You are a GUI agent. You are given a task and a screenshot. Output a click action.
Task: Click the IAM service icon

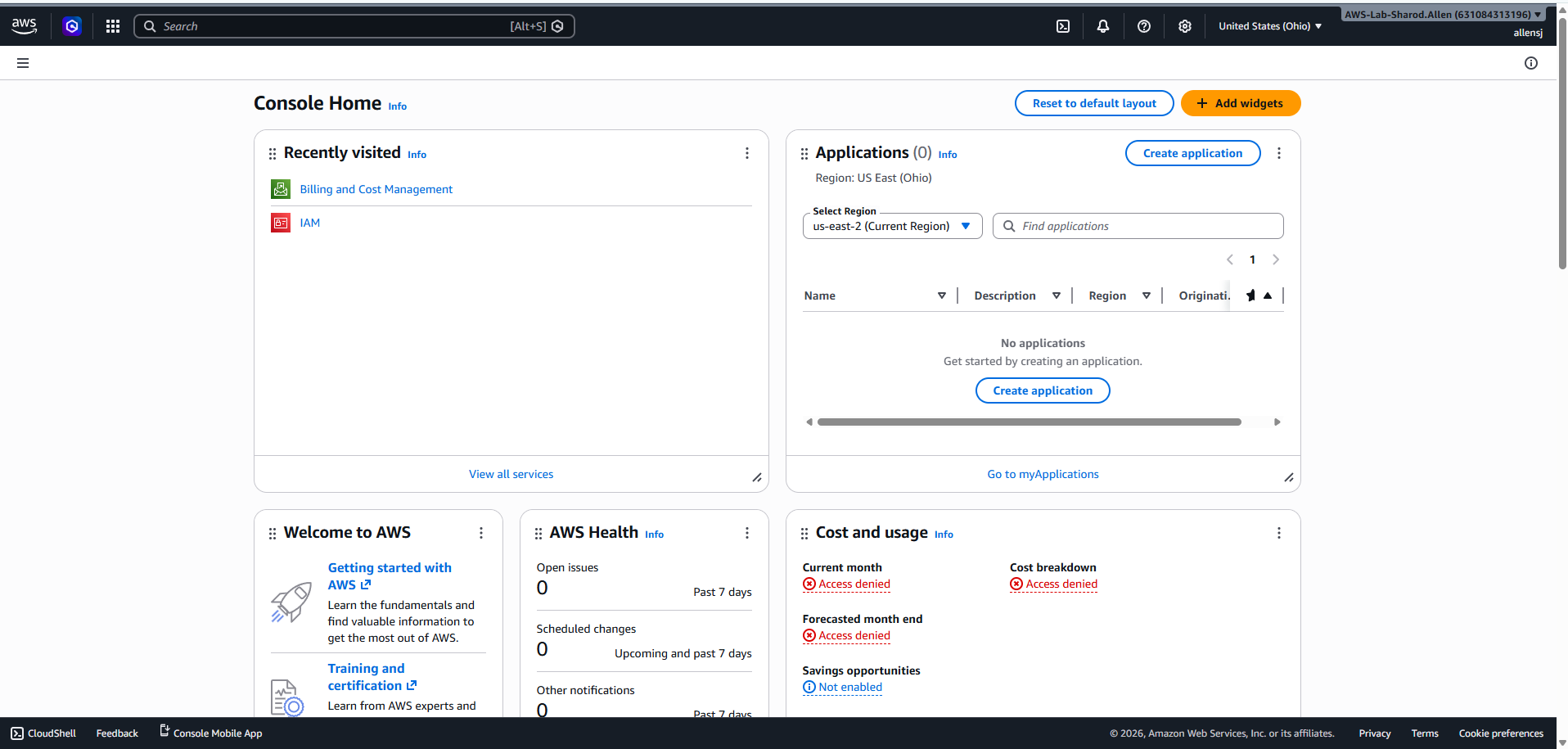281,223
